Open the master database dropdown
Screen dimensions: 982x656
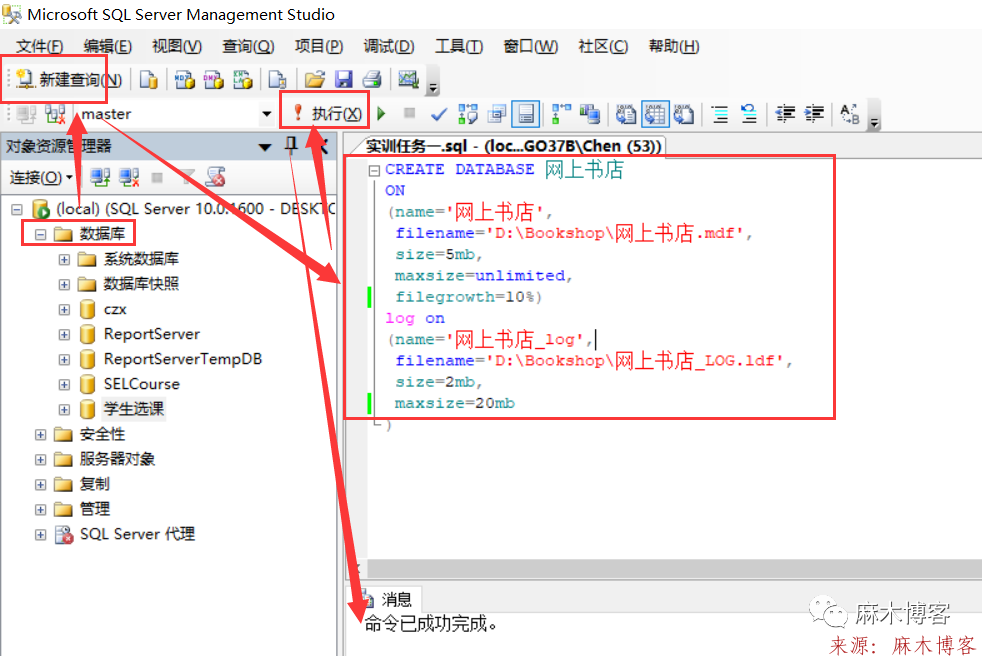coord(267,114)
